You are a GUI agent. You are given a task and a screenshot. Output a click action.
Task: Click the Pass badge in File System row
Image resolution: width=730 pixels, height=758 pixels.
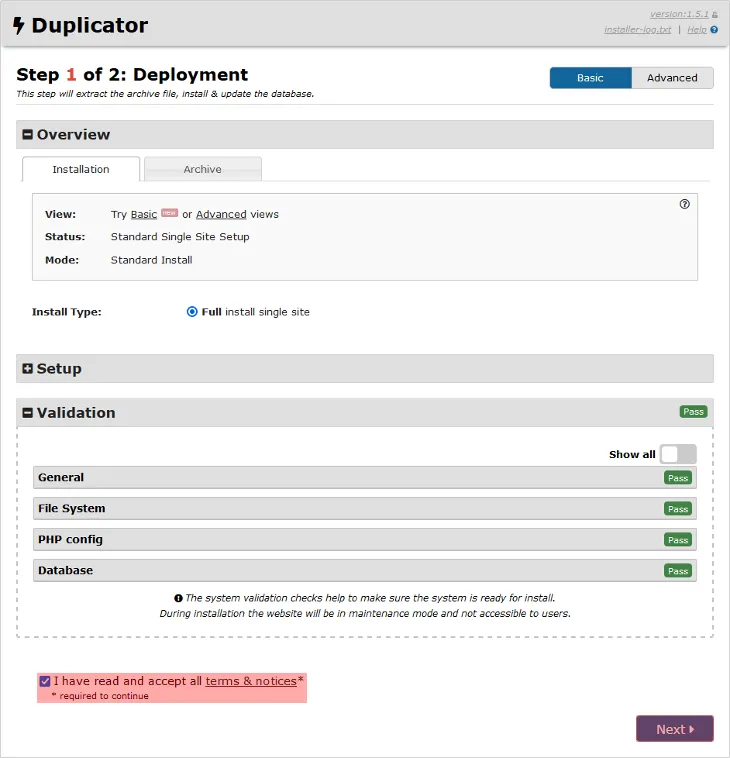tap(678, 509)
